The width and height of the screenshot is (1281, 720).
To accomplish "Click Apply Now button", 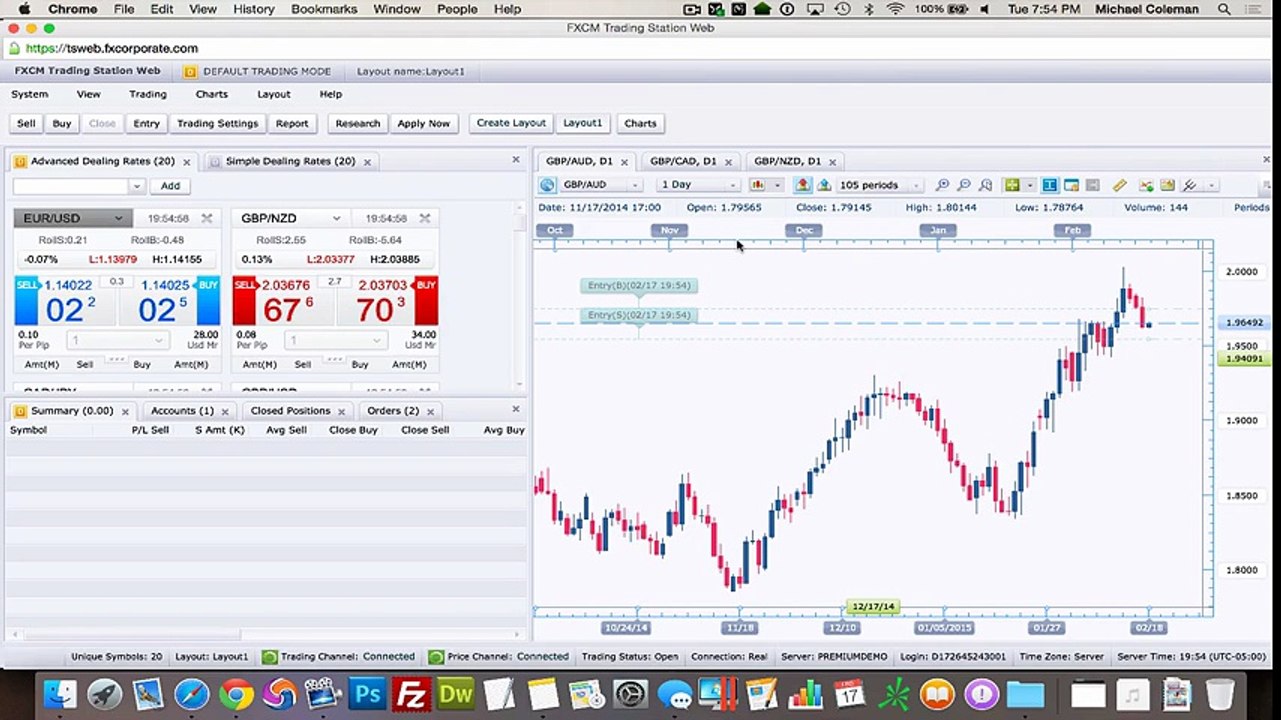I will (423, 123).
